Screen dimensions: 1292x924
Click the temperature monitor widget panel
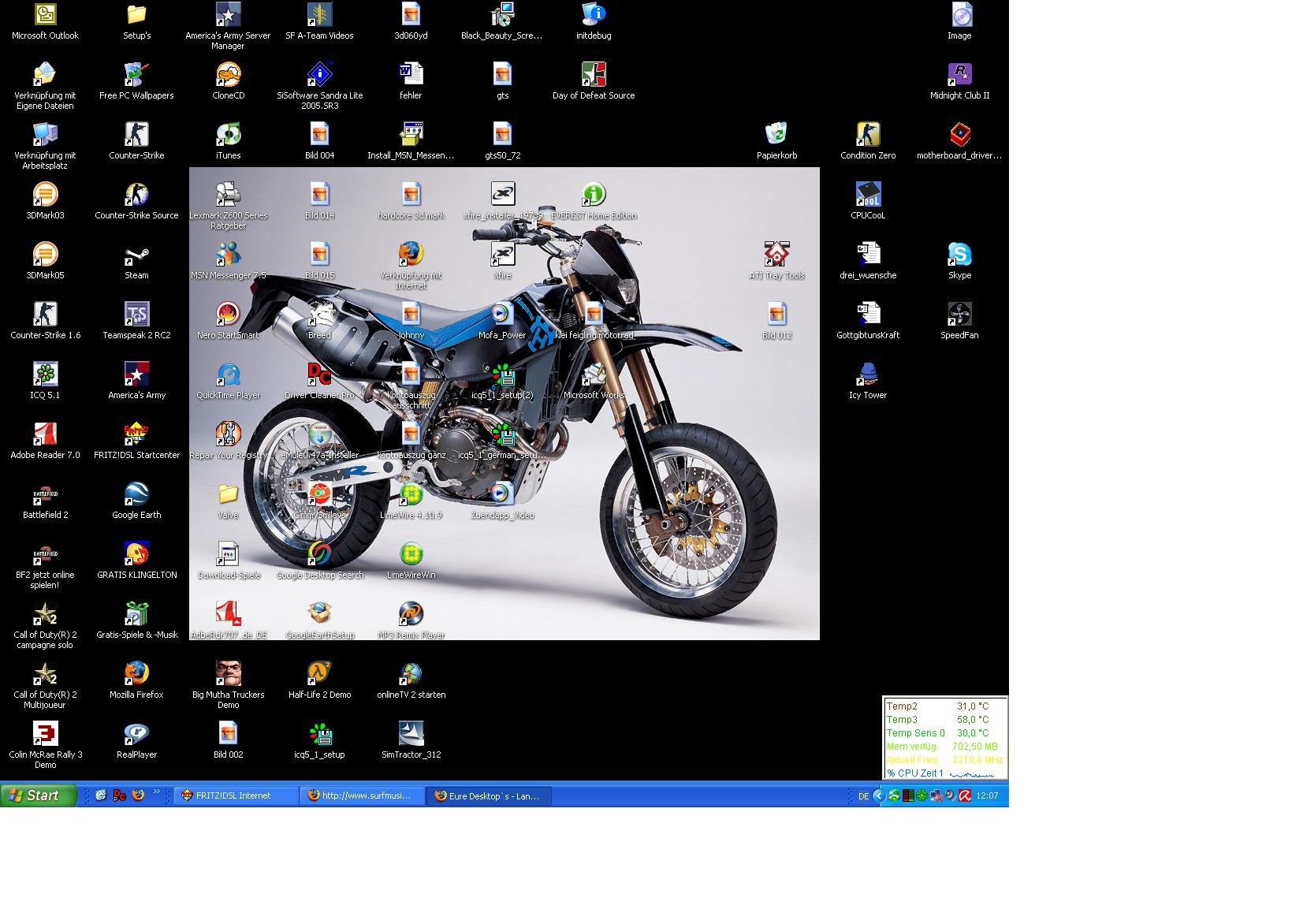(x=944, y=739)
